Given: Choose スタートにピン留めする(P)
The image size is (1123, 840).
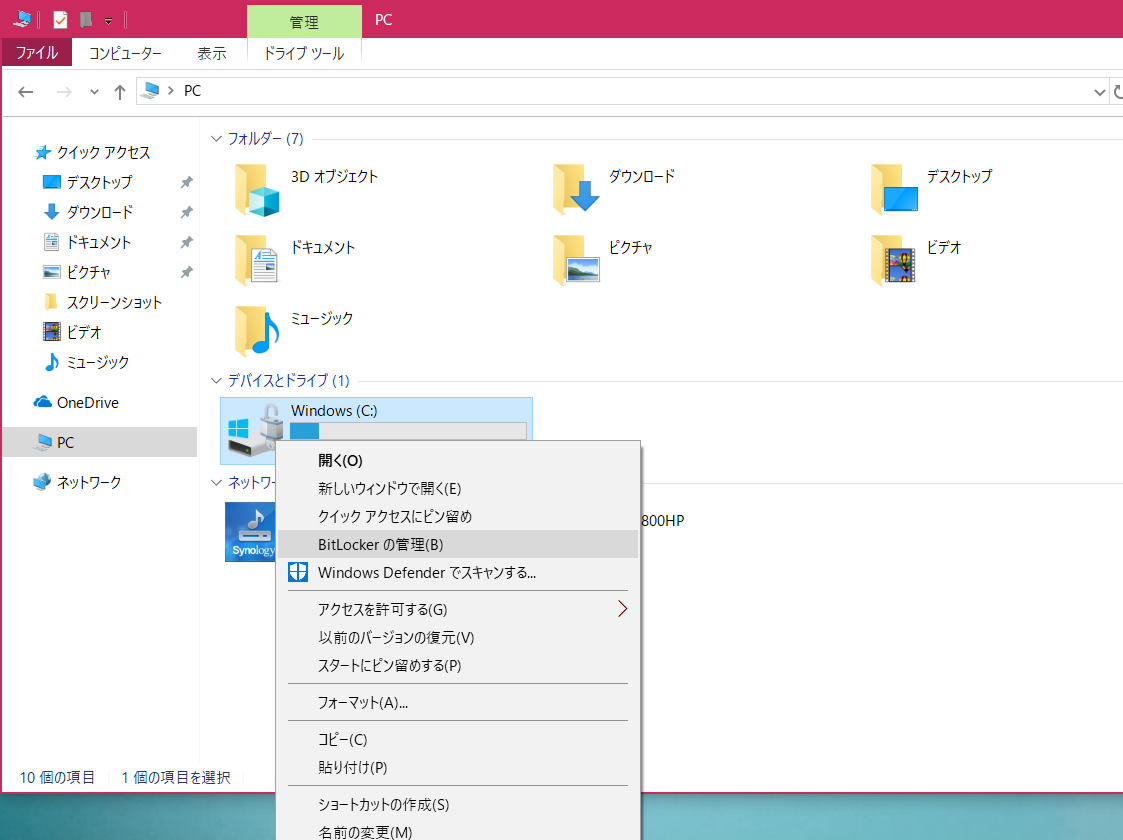Looking at the screenshot, I should [457, 665].
